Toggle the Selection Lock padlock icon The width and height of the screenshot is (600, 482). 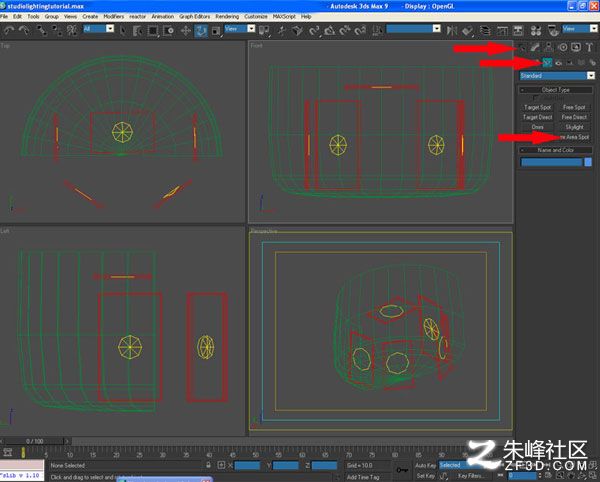(208, 465)
